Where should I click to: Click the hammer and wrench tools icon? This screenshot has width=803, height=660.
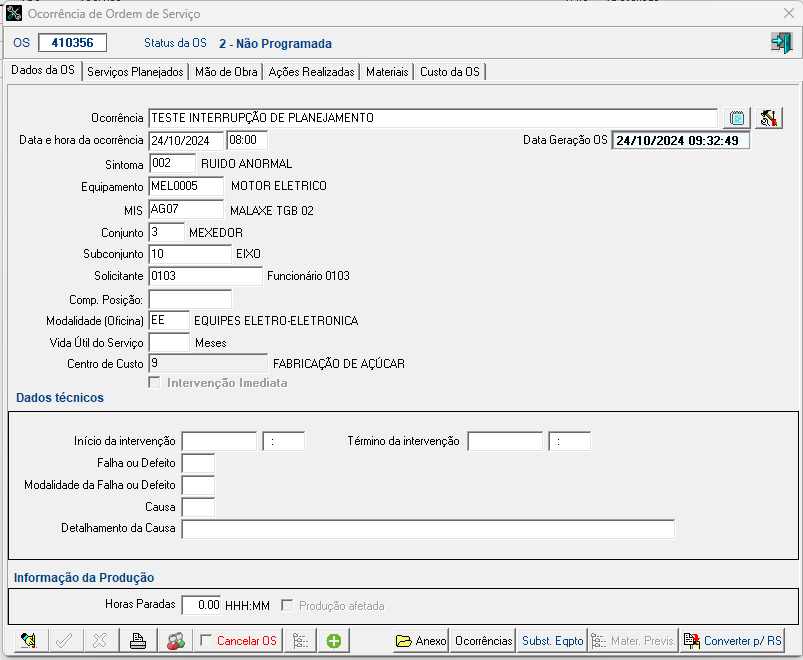click(769, 118)
